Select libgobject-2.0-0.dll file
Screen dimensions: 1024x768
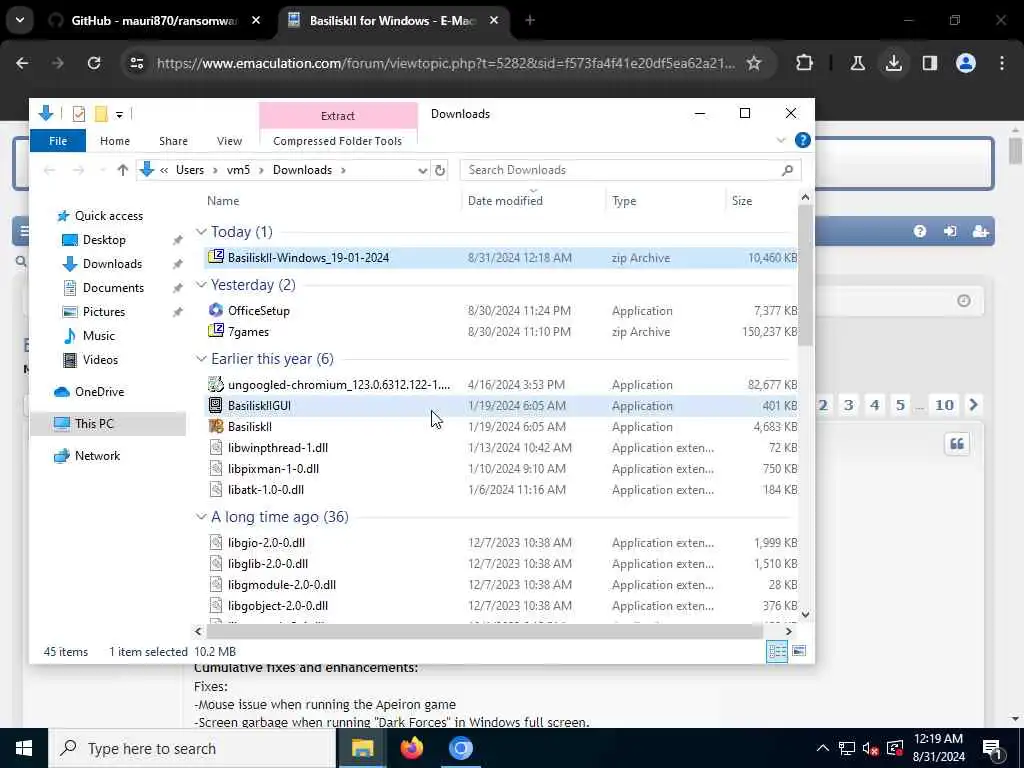278,605
